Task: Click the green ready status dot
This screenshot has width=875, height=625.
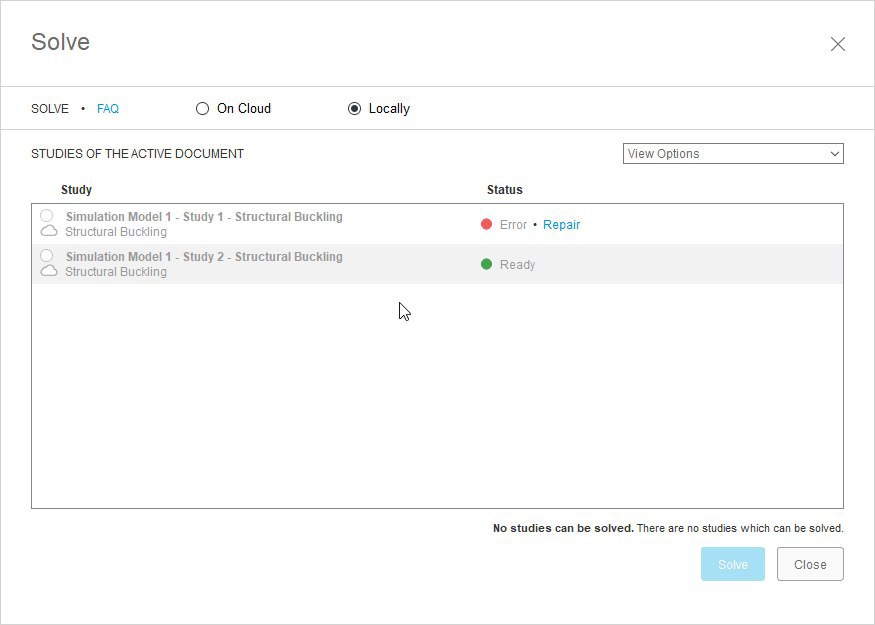Action: 487,264
